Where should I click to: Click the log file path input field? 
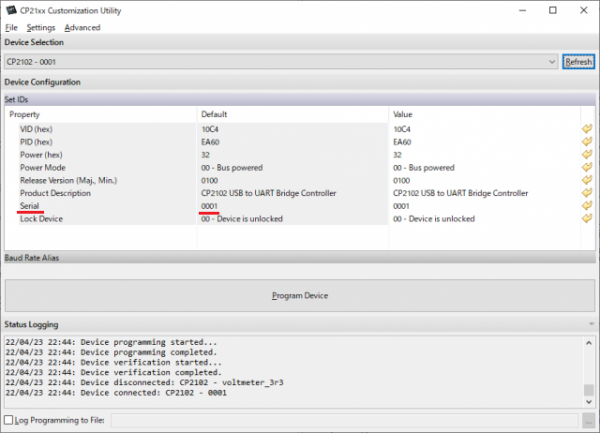pyautogui.click(x=343, y=420)
